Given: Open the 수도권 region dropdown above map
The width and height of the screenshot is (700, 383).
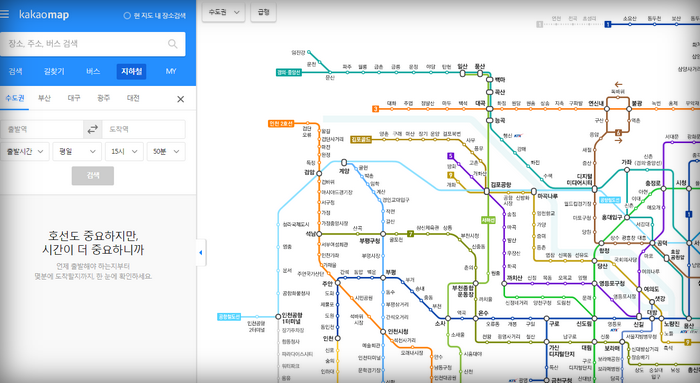Looking at the screenshot, I should tap(224, 12).
